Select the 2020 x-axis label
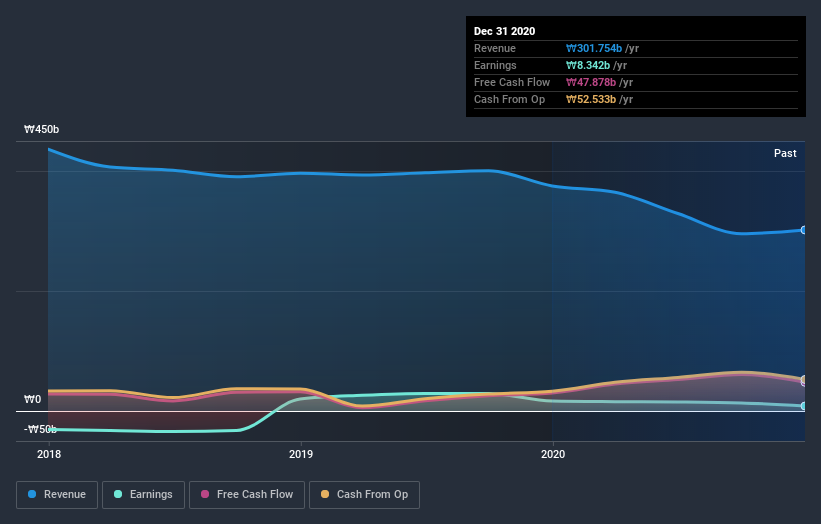Viewport: 821px width, 524px height. click(553, 454)
